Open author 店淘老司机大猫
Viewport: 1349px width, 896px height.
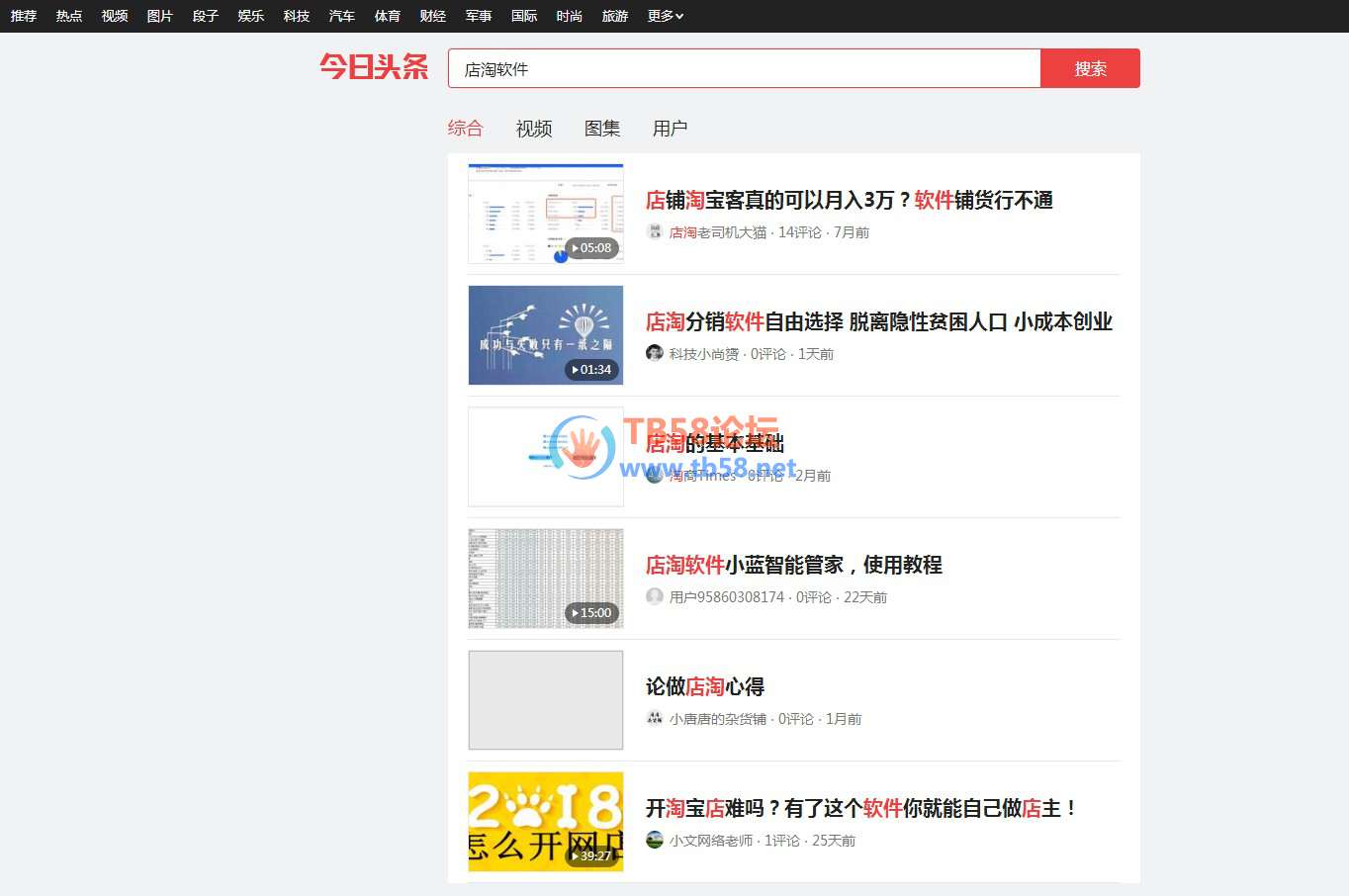click(x=718, y=232)
